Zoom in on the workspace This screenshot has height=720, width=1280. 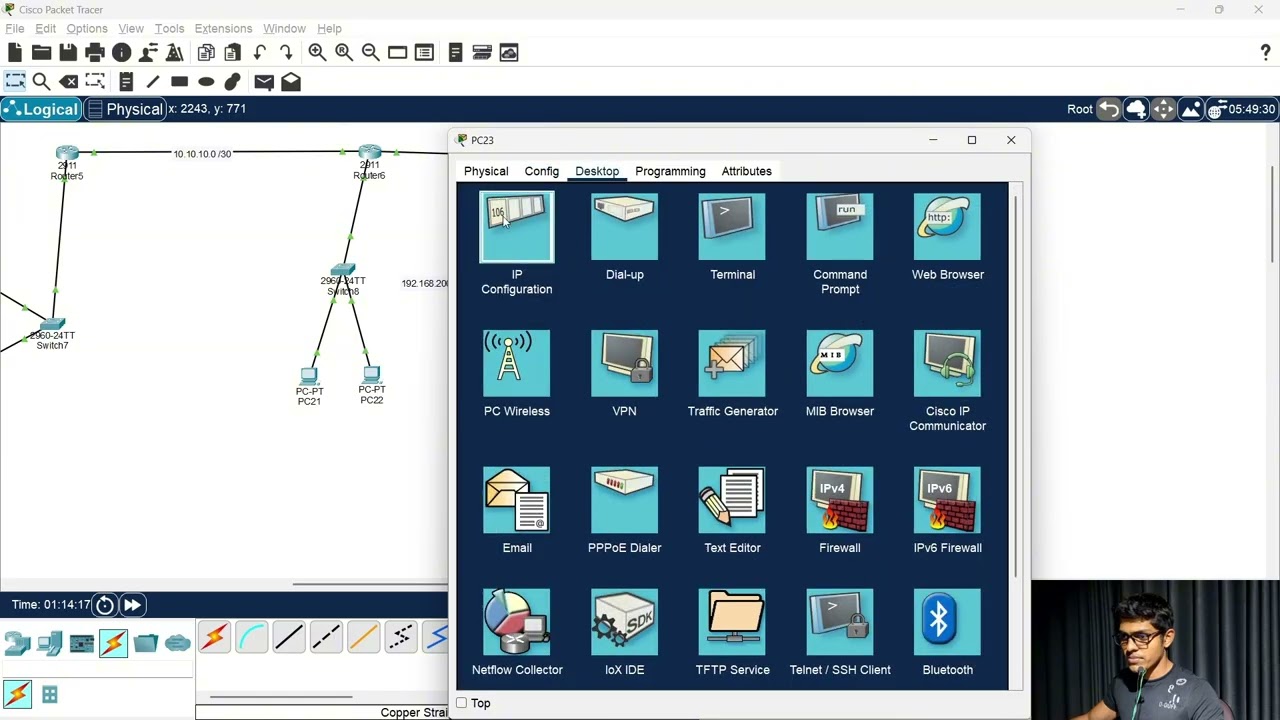coord(317,52)
